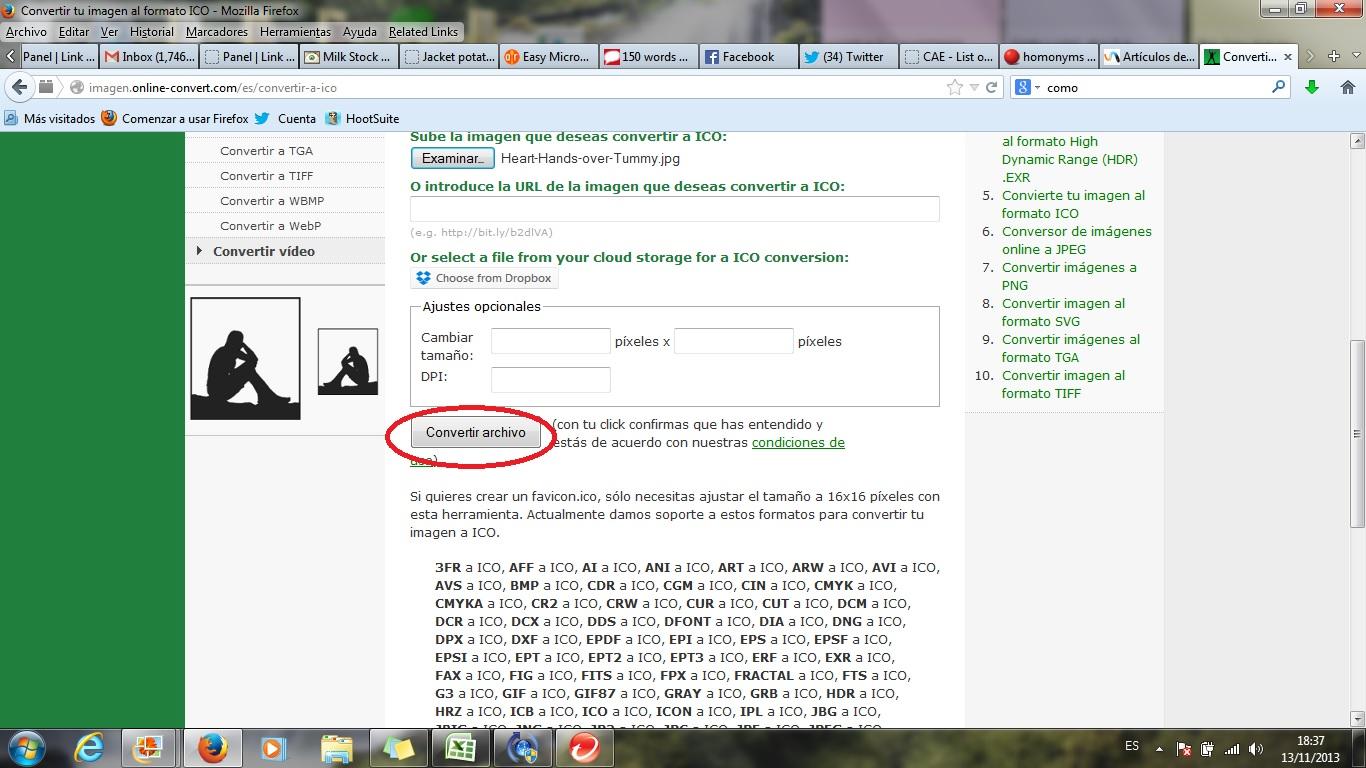Open the Marcadores menu

tap(216, 32)
